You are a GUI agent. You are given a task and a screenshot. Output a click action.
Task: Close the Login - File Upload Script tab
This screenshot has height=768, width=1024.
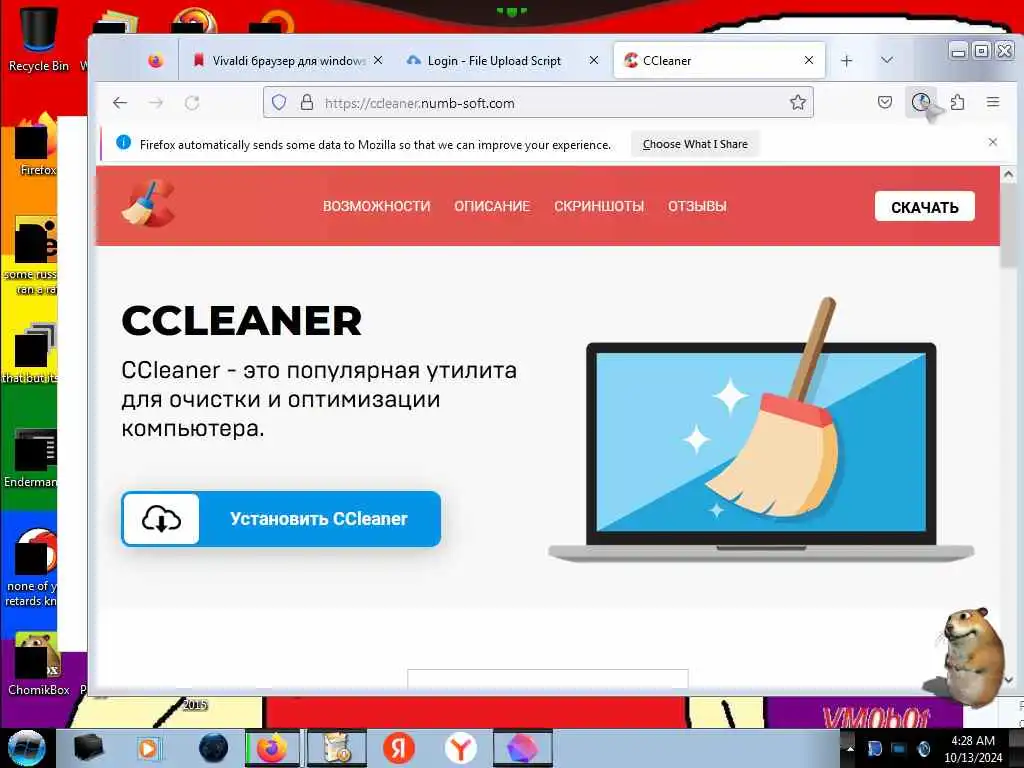[x=594, y=60]
